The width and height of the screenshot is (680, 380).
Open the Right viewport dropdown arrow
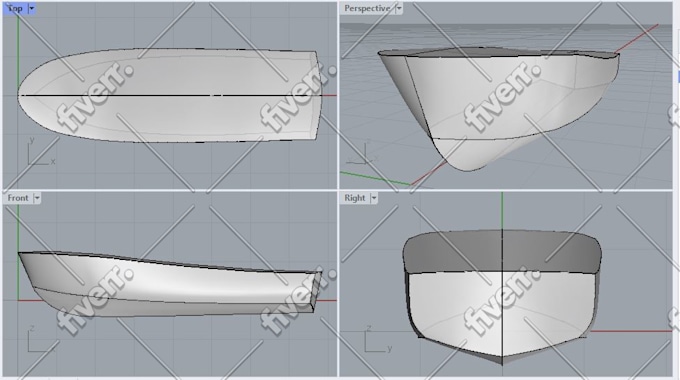[x=374, y=198]
